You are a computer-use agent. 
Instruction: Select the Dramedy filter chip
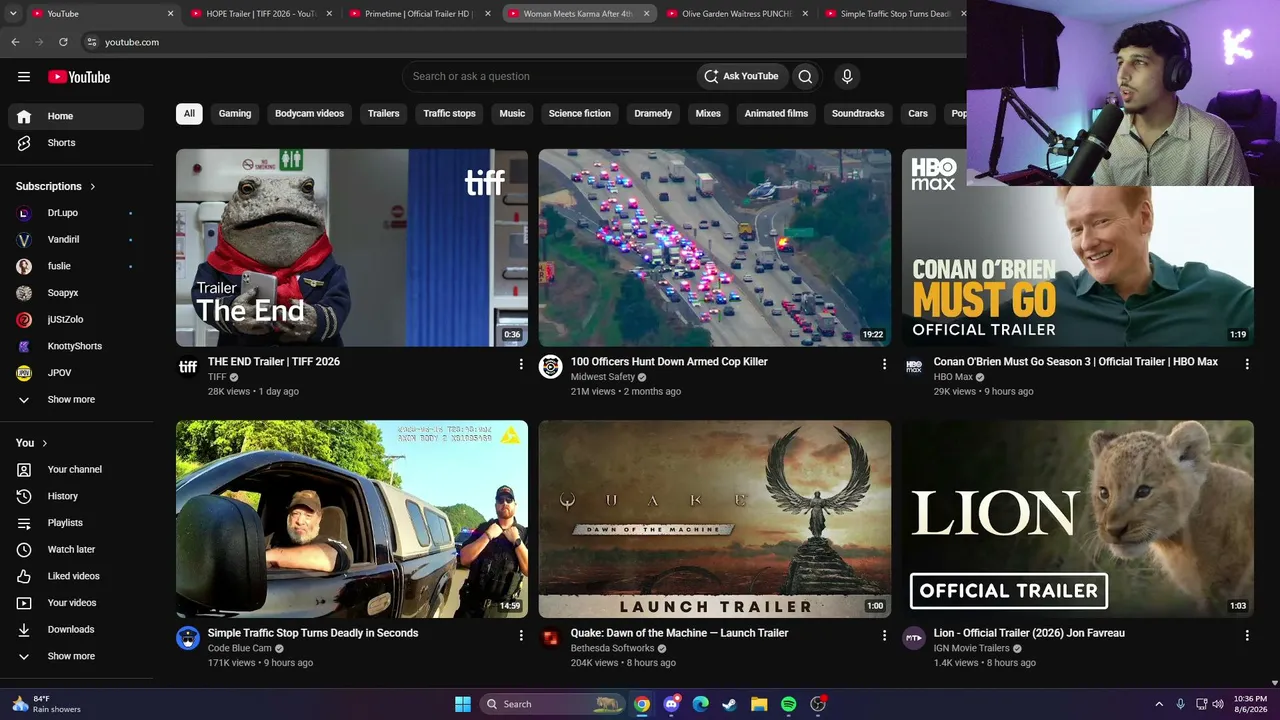[653, 113]
